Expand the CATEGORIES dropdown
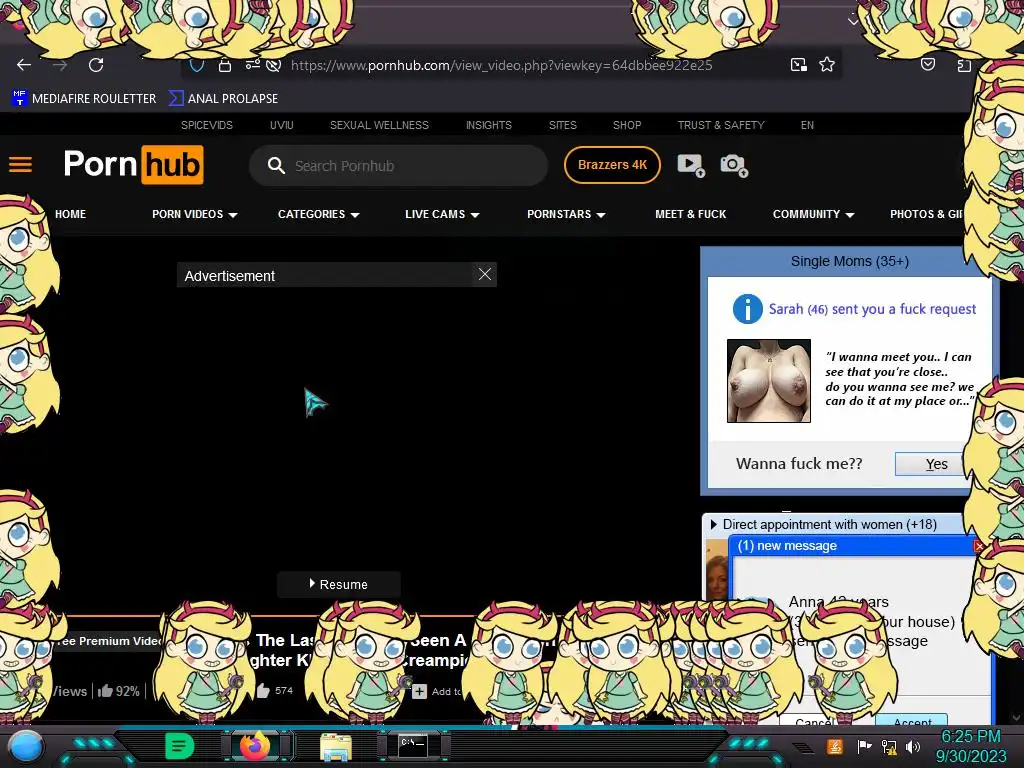Screen dimensions: 1024x768 click(x=319, y=214)
